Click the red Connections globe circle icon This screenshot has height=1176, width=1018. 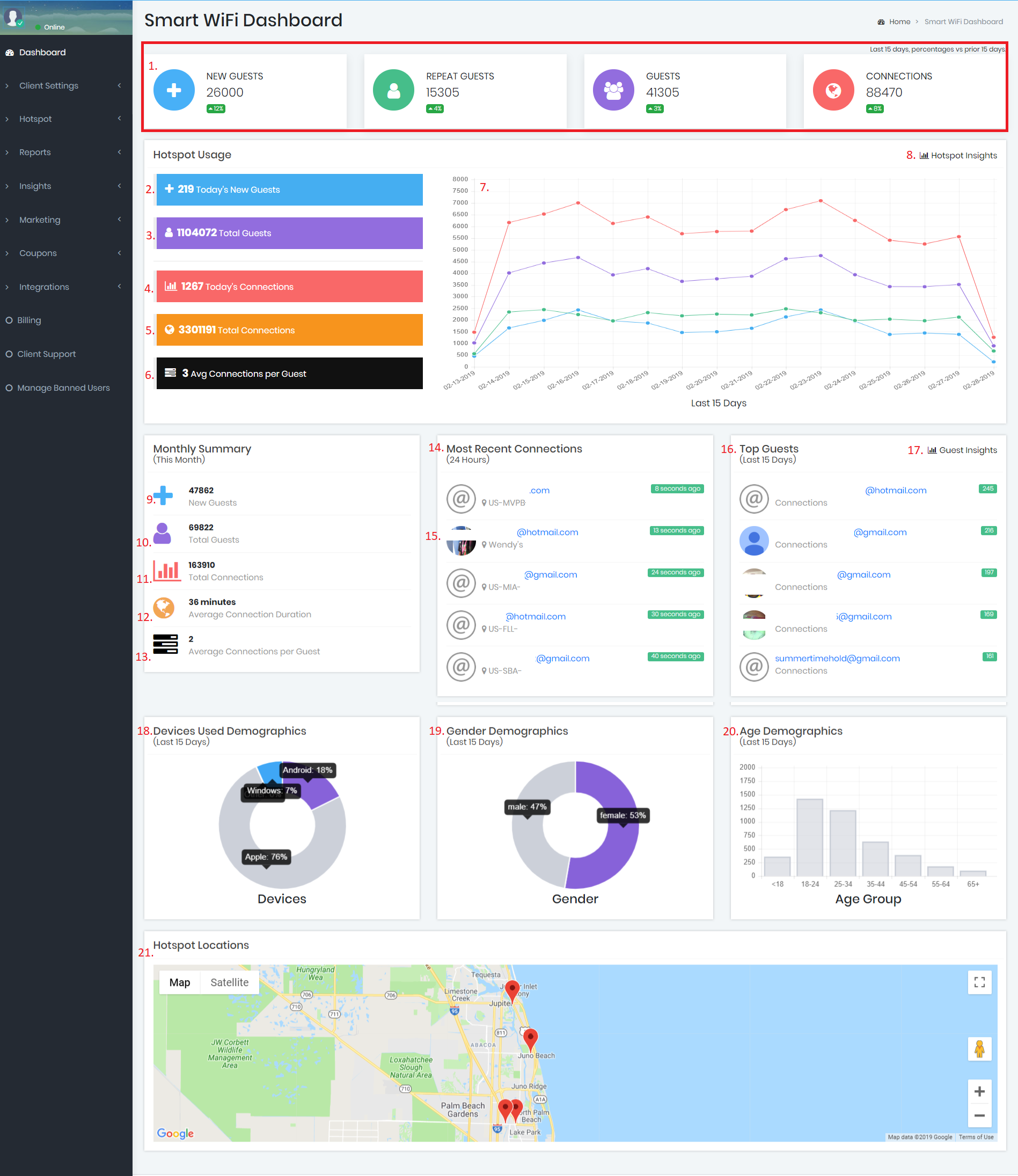[833, 90]
